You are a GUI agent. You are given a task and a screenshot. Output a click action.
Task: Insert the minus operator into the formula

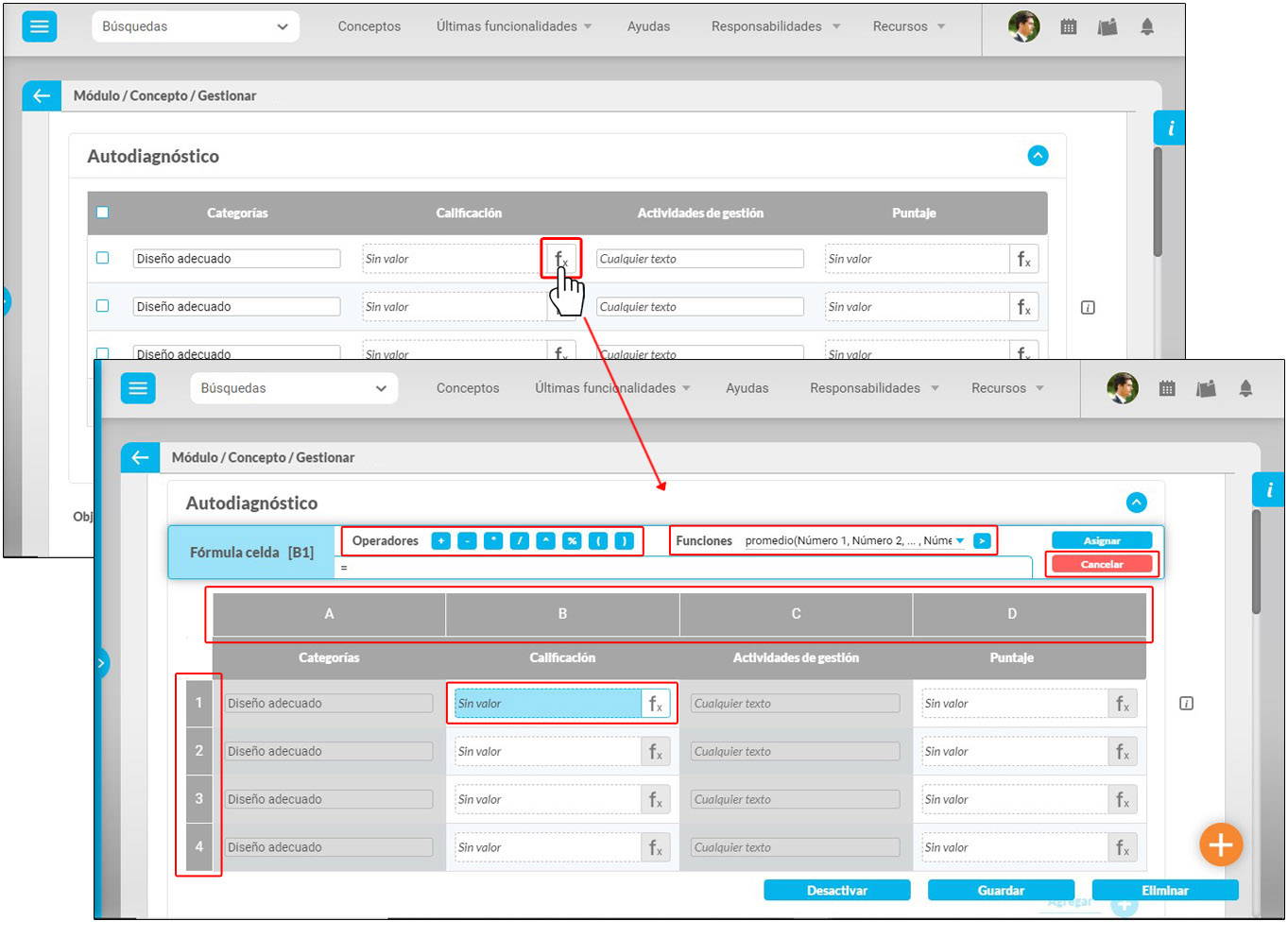coord(467,541)
